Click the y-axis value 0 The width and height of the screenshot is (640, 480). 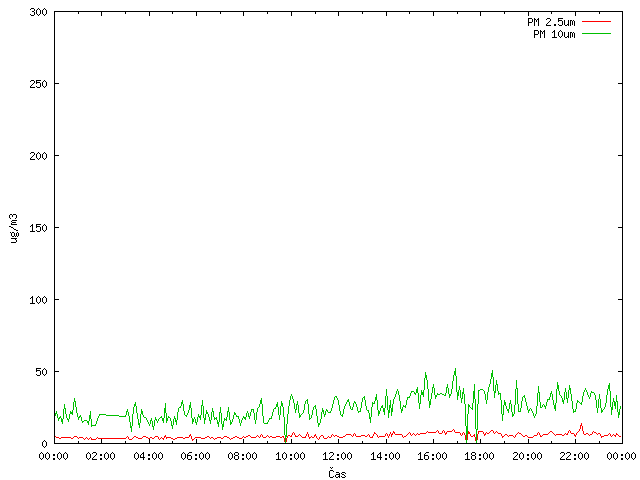tap(44, 444)
